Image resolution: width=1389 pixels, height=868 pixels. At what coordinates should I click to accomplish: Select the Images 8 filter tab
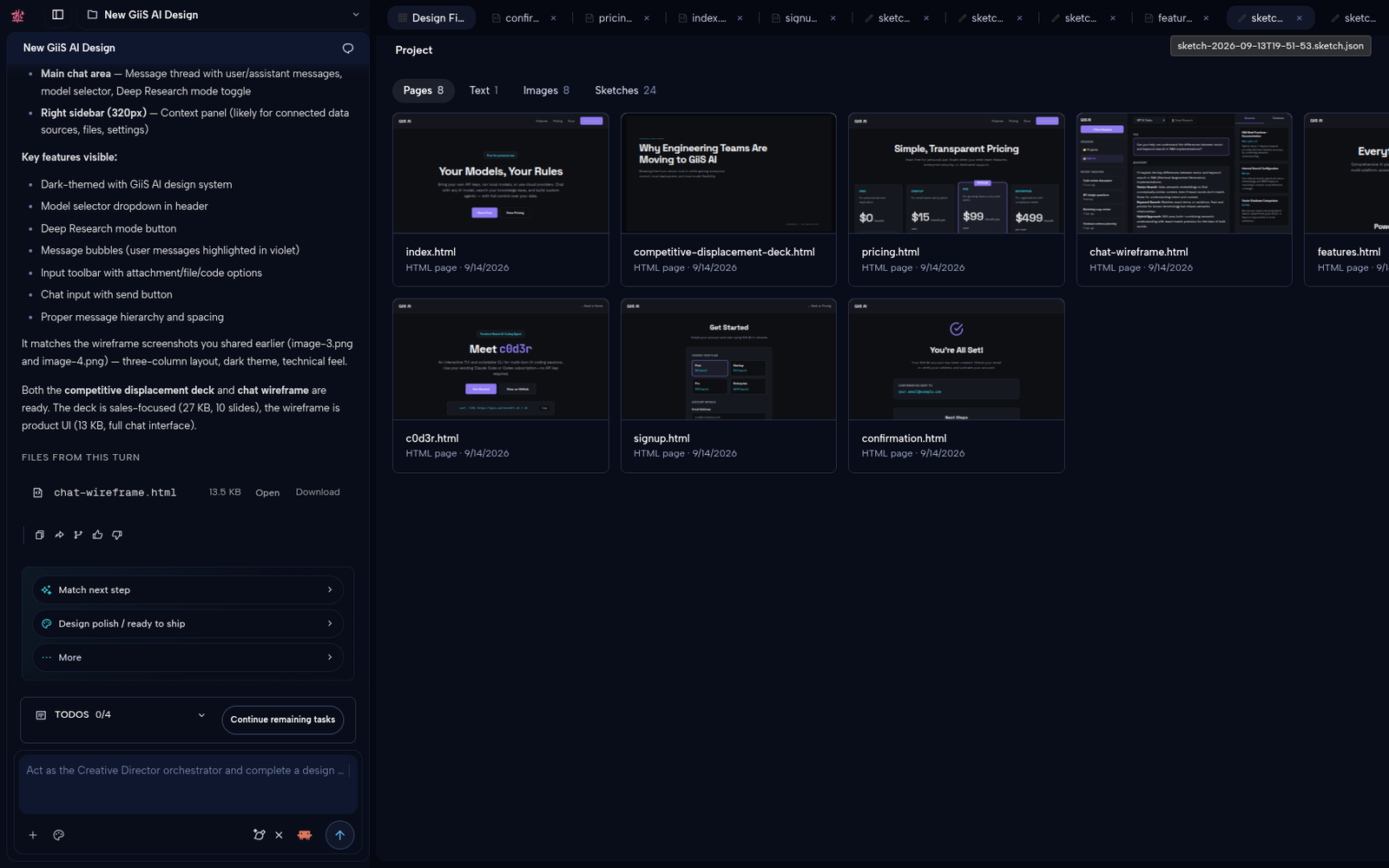(546, 91)
